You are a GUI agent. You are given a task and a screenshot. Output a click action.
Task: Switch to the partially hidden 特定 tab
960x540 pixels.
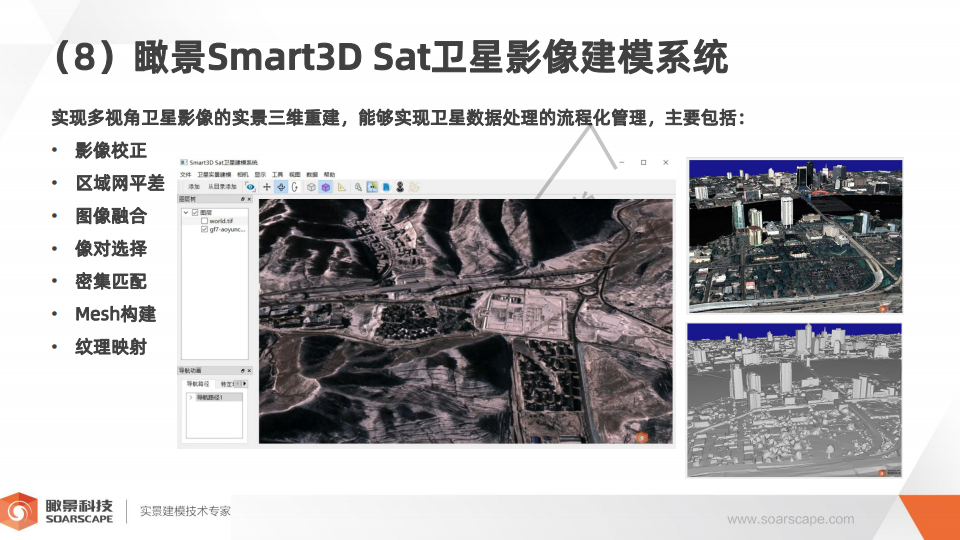[x=227, y=384]
